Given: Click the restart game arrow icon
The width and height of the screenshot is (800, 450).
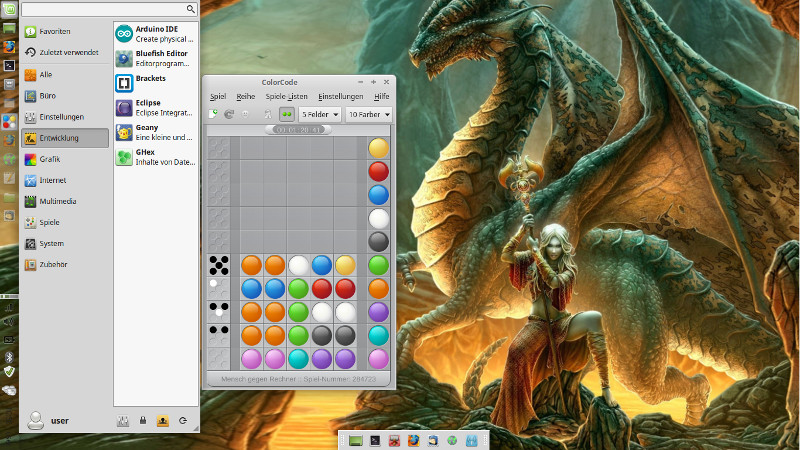Looking at the screenshot, I should click(229, 114).
